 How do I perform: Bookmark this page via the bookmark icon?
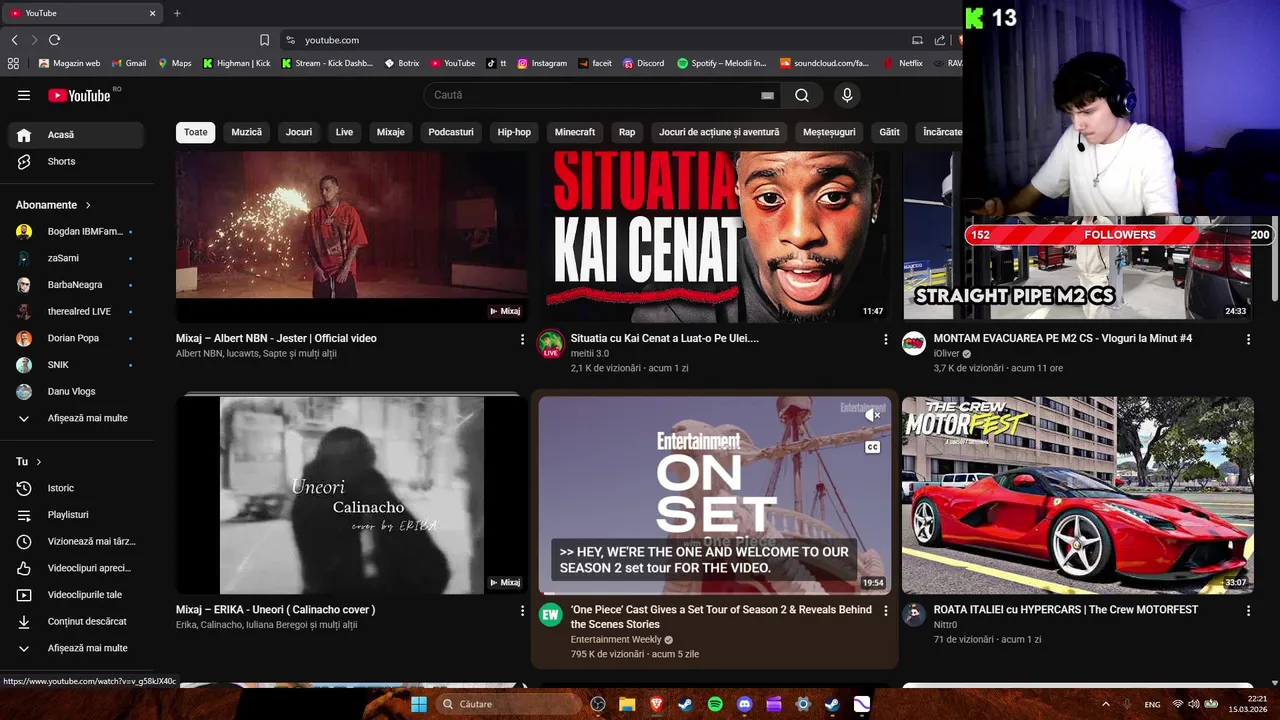pyautogui.click(x=264, y=40)
